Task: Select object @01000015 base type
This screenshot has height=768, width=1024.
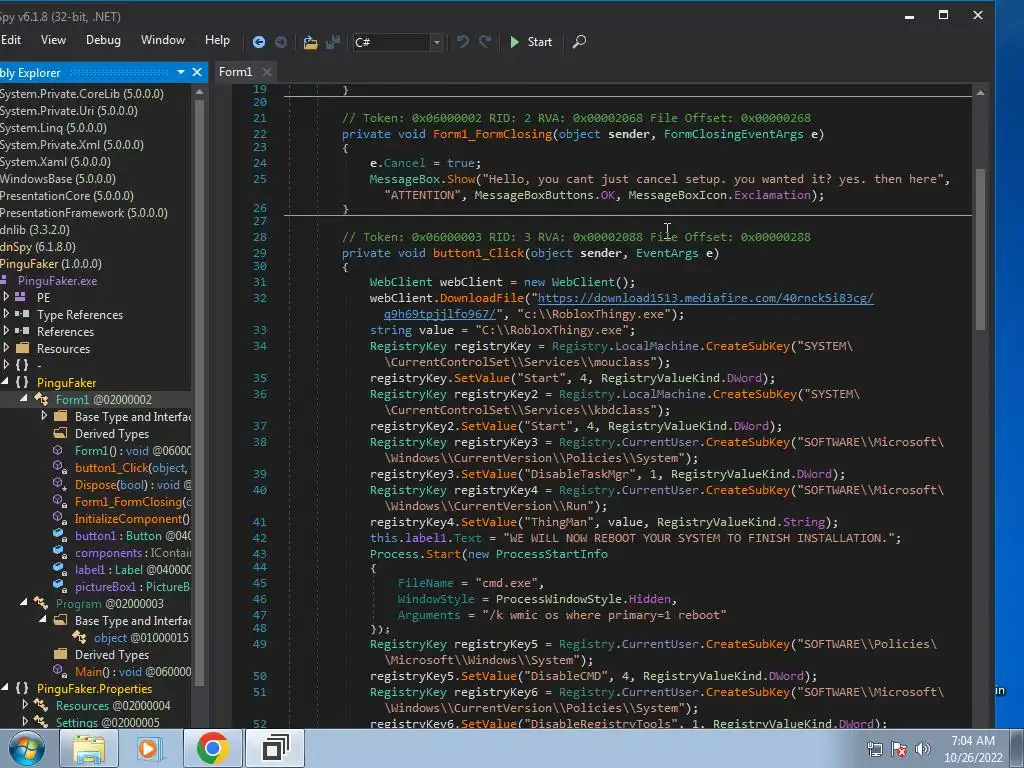Action: [x=140, y=637]
